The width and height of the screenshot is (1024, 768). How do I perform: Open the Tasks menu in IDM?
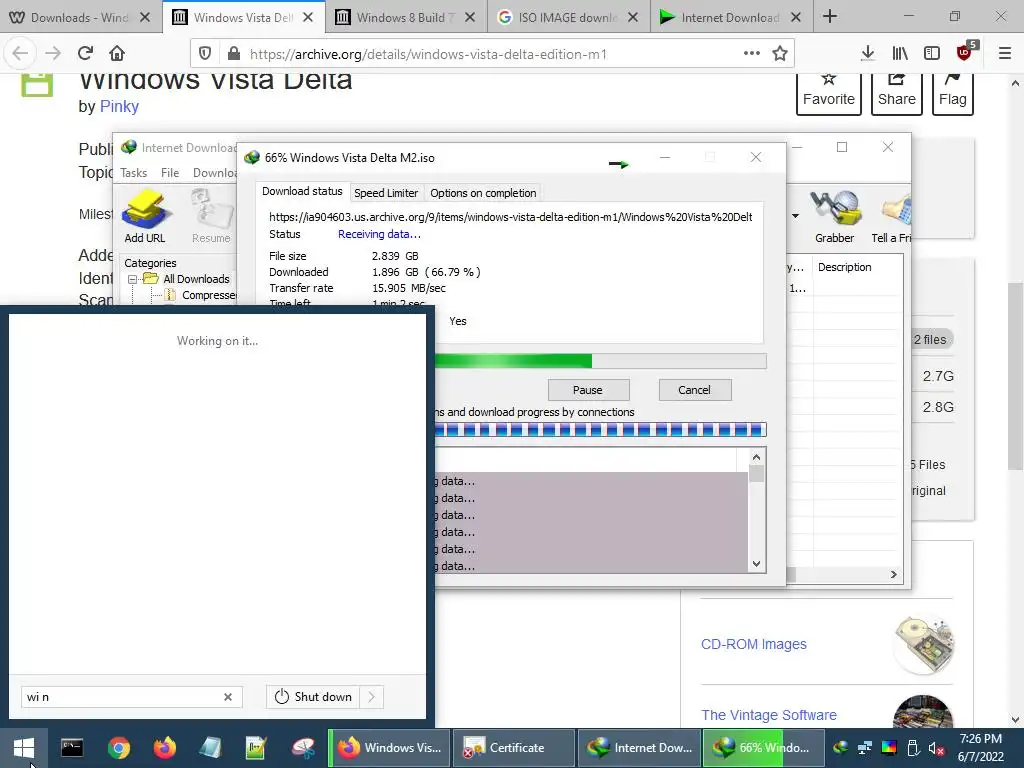pyautogui.click(x=133, y=173)
